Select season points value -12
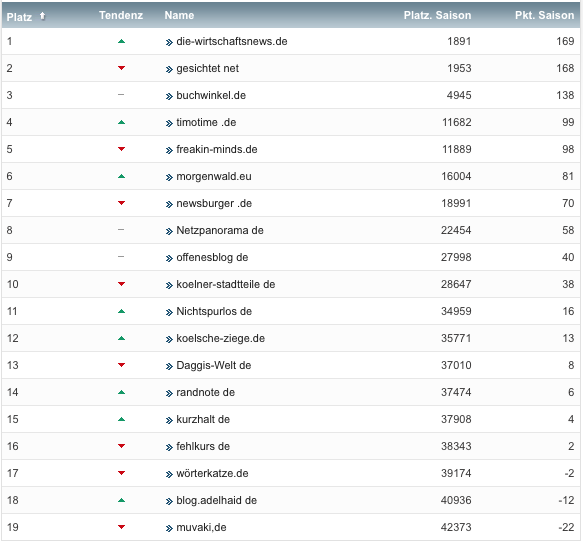 [566, 500]
